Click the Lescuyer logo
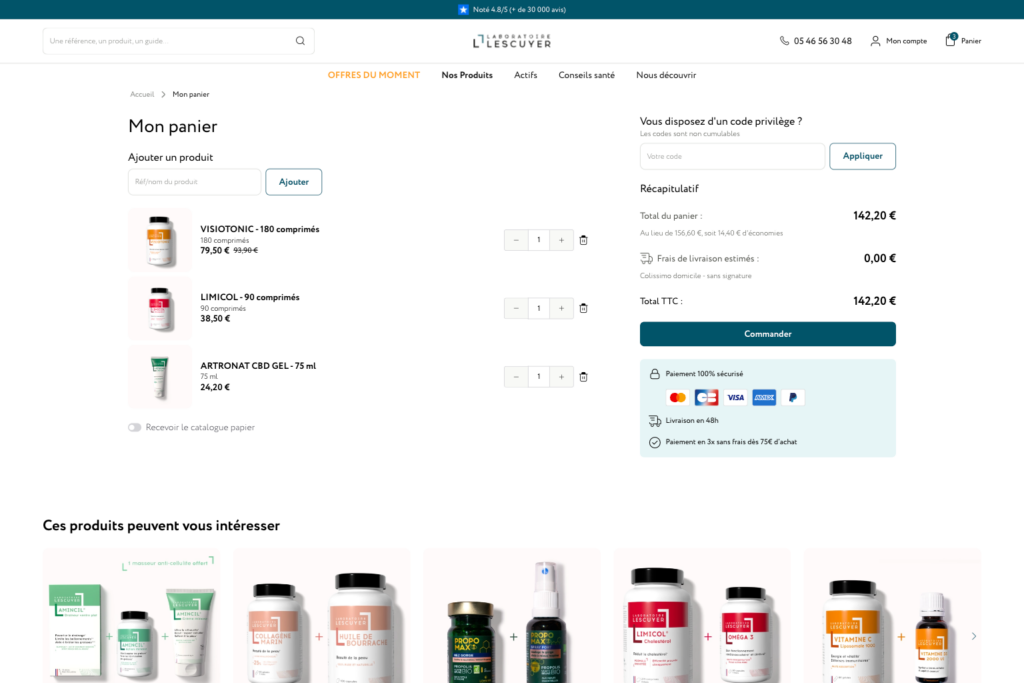This screenshot has height=683, width=1024. coord(512,41)
